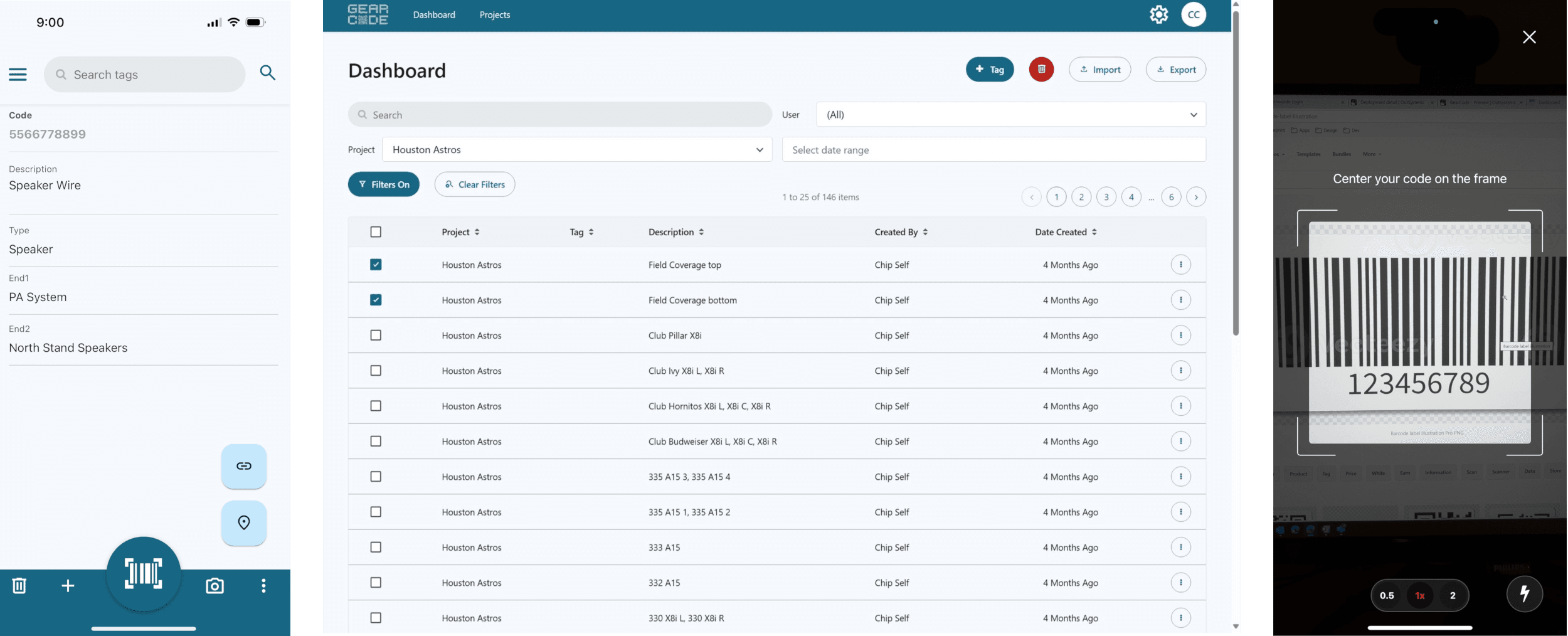The width and height of the screenshot is (1568, 636).
Task: Open row menu for 335 A15 3 row
Action: 1180,477
